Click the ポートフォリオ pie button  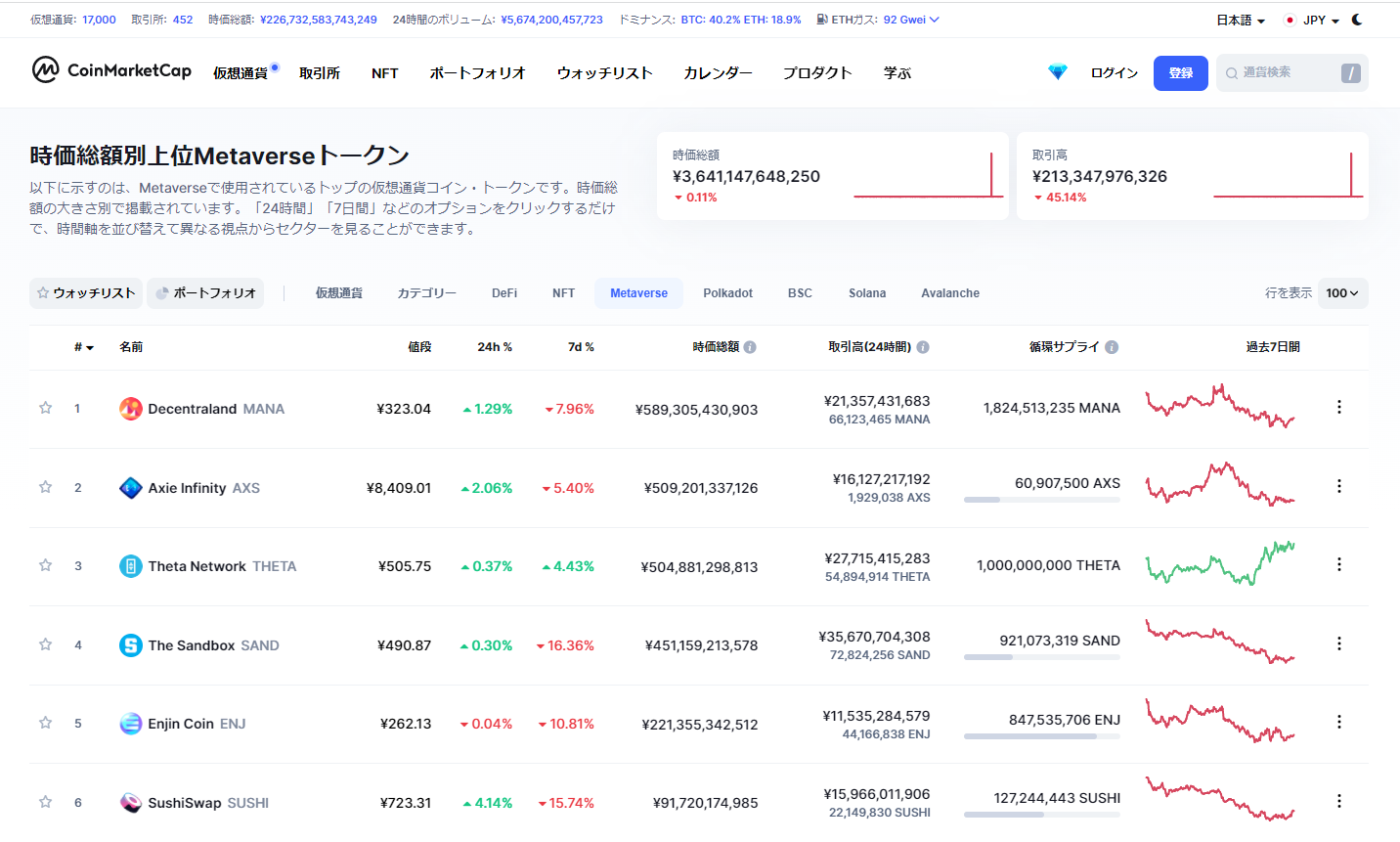tap(205, 293)
